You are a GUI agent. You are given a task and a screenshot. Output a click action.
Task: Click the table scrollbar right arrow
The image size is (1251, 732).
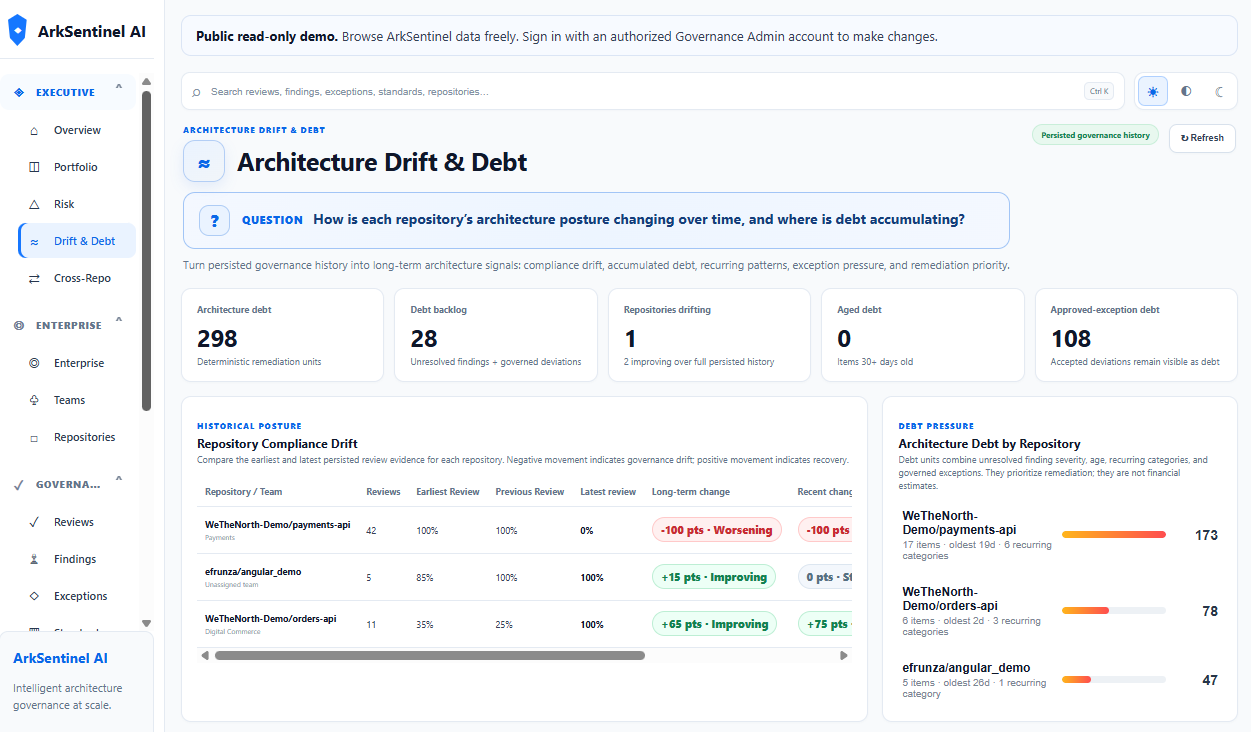(x=844, y=656)
